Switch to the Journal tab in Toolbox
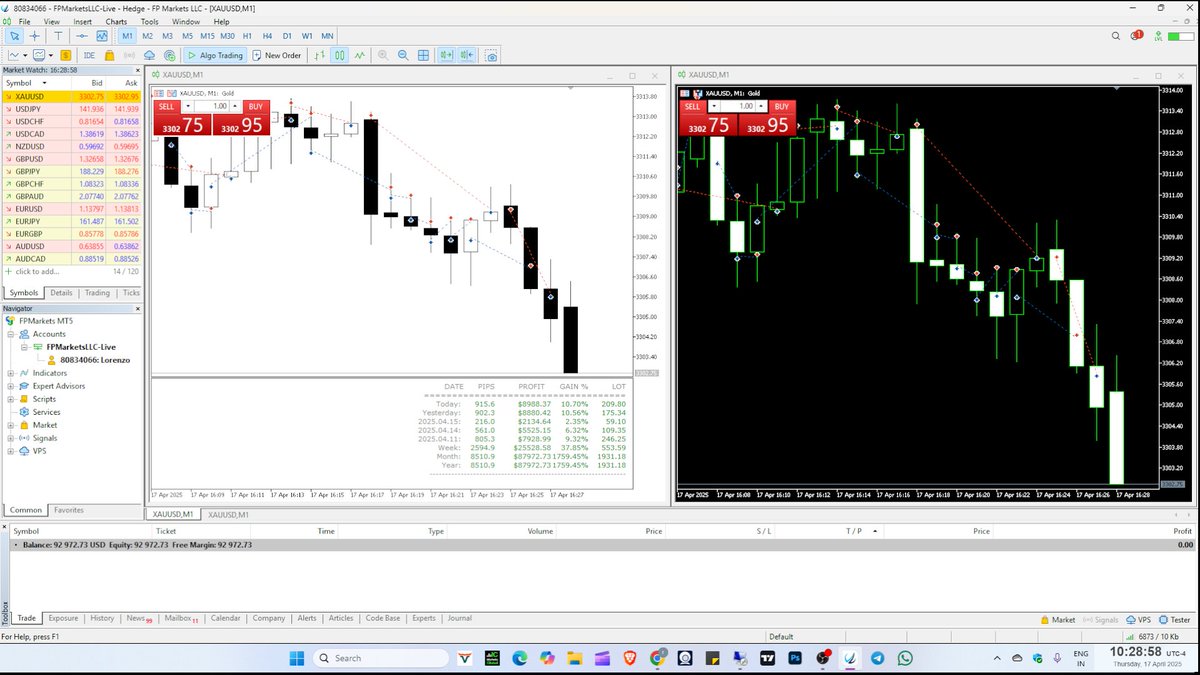Image resolution: width=1200 pixels, height=675 pixels. click(x=459, y=618)
